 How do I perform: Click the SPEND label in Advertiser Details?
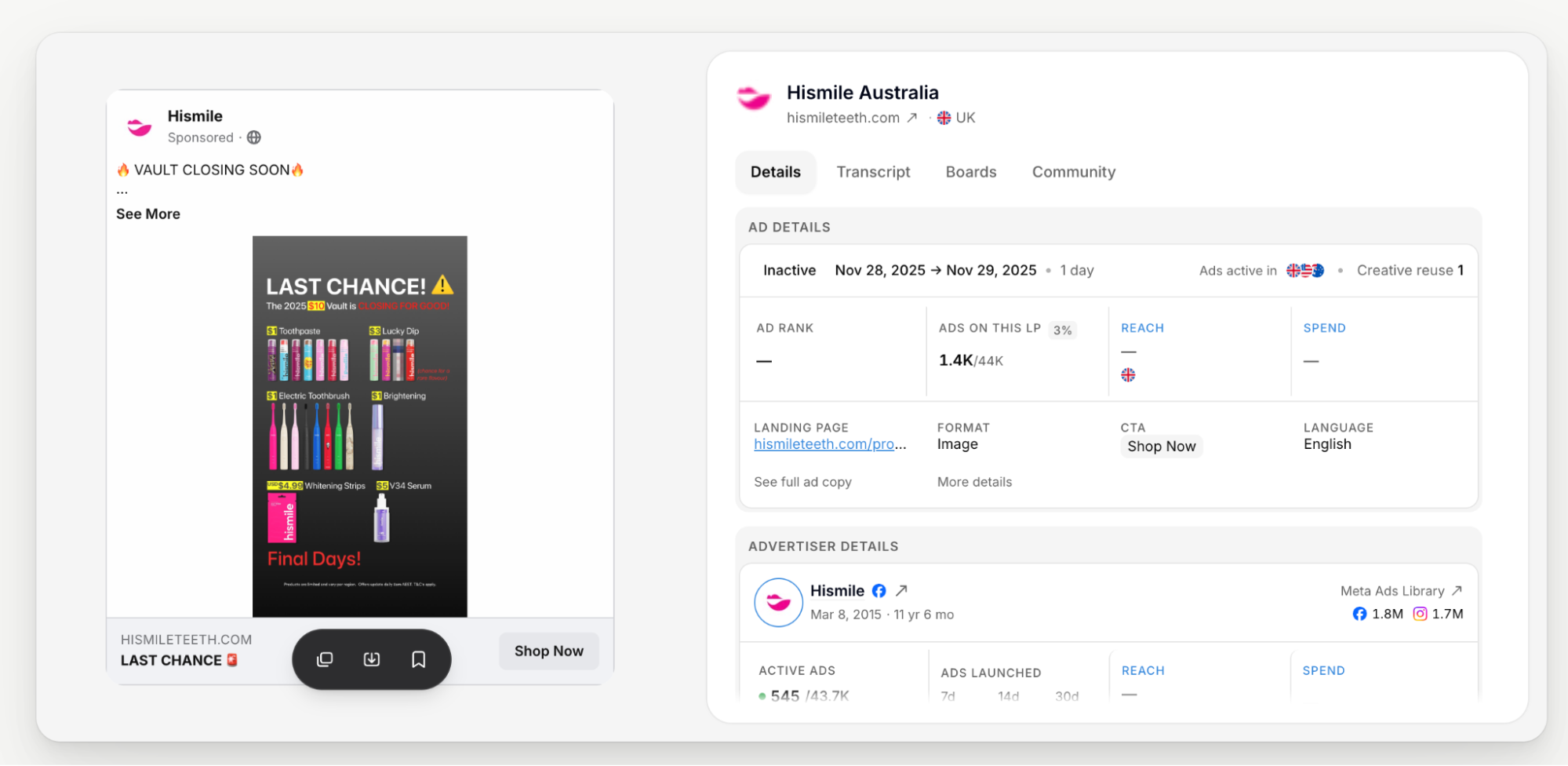coord(1323,671)
